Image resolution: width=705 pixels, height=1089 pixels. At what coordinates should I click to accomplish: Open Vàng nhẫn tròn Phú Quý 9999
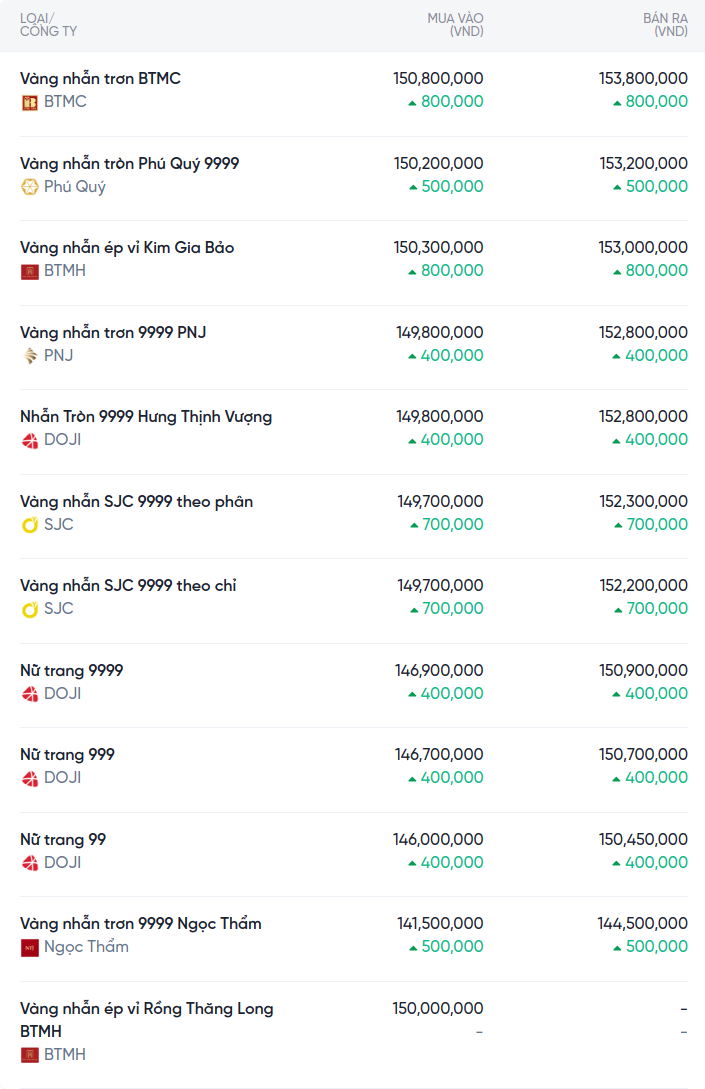pos(129,163)
